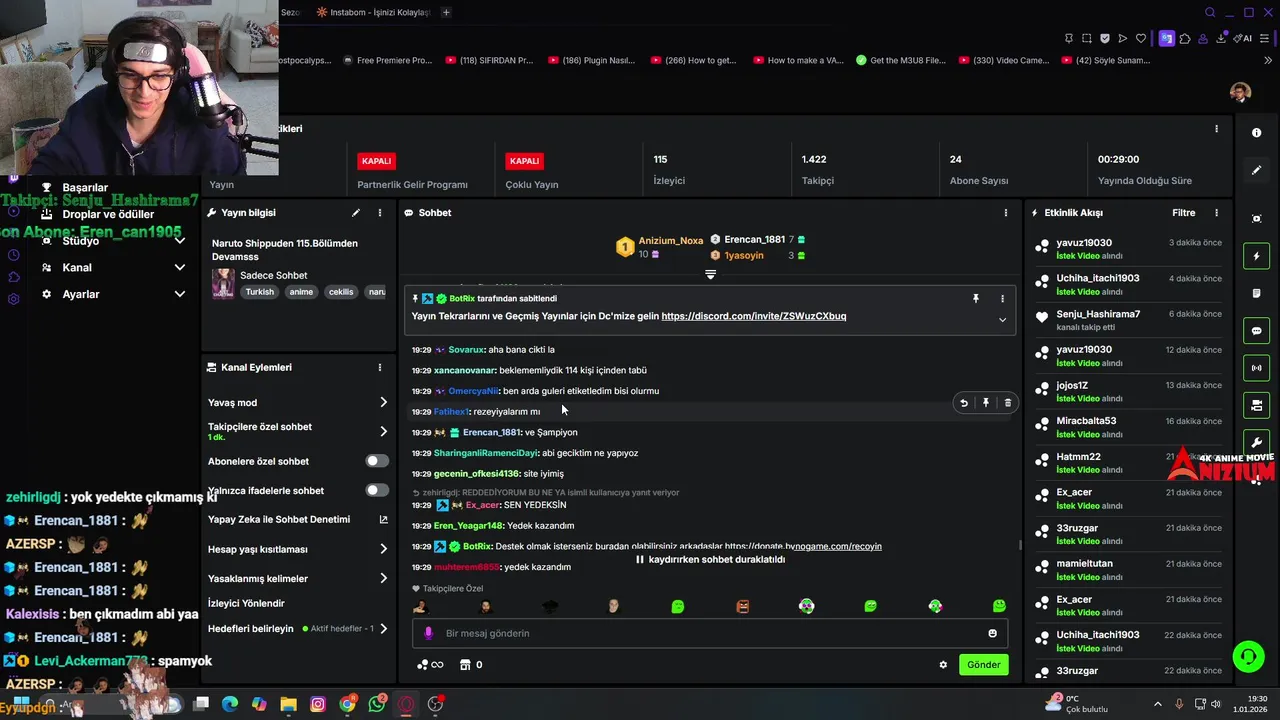The height and width of the screenshot is (720, 1280).
Task: Click chat panel vertical scrollbar
Action: (1019, 546)
